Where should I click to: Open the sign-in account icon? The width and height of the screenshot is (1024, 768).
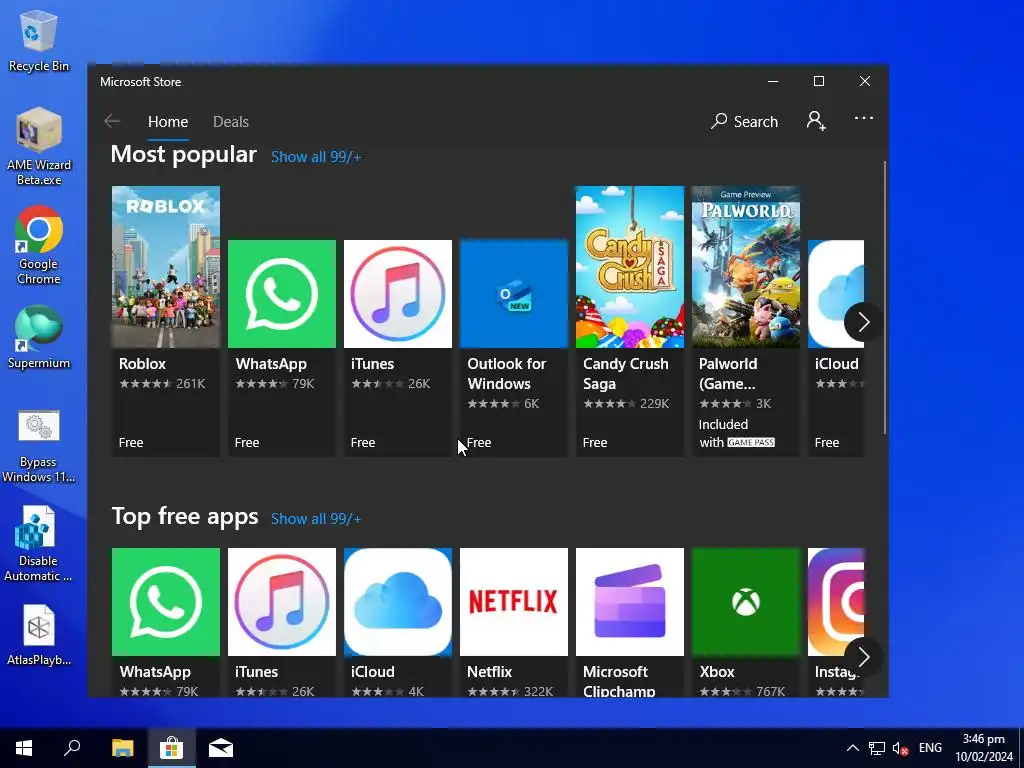pos(816,121)
